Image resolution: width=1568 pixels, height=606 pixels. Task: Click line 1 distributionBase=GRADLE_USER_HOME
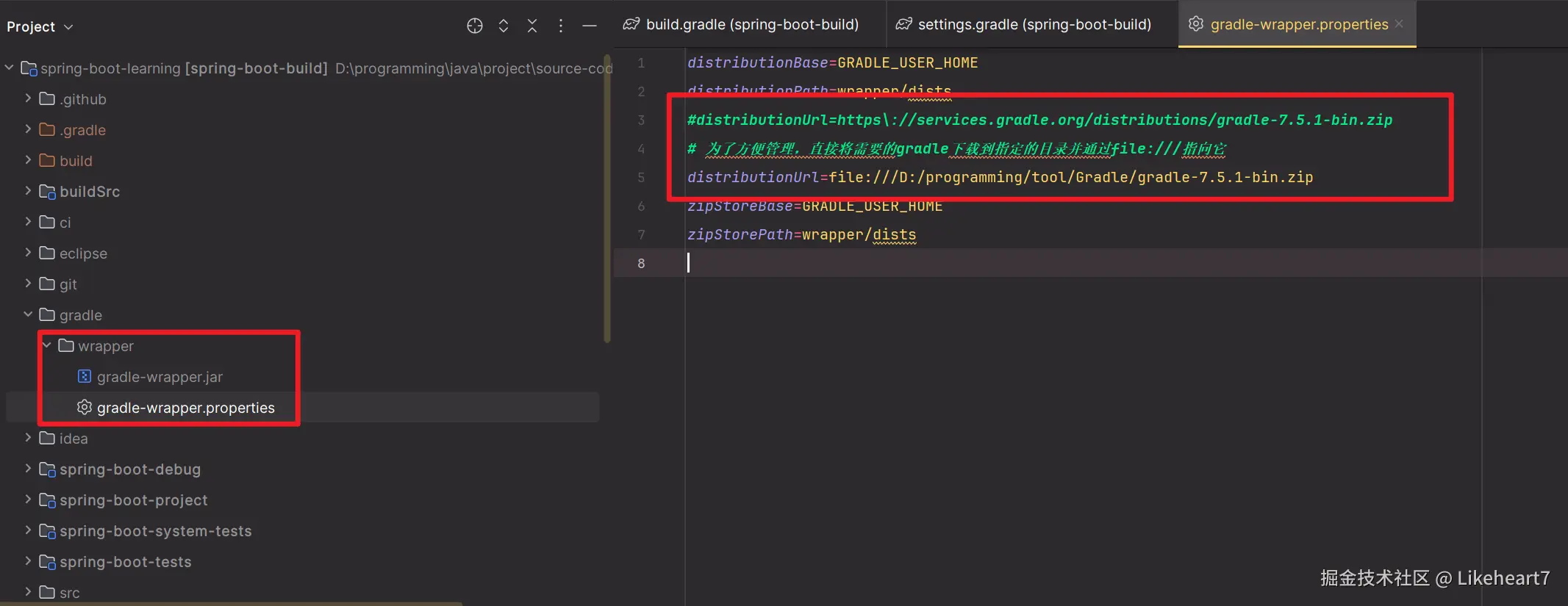(x=832, y=62)
